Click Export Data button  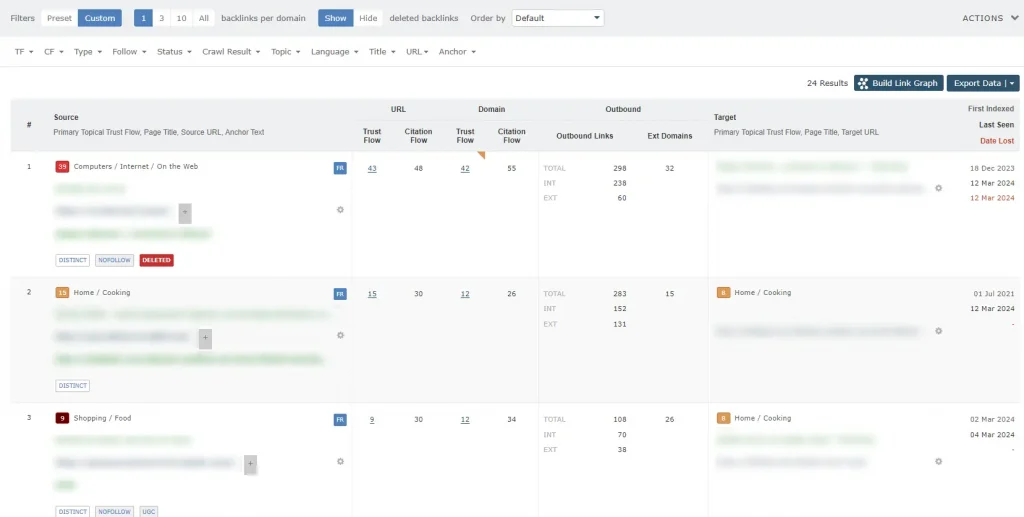[x=983, y=83]
